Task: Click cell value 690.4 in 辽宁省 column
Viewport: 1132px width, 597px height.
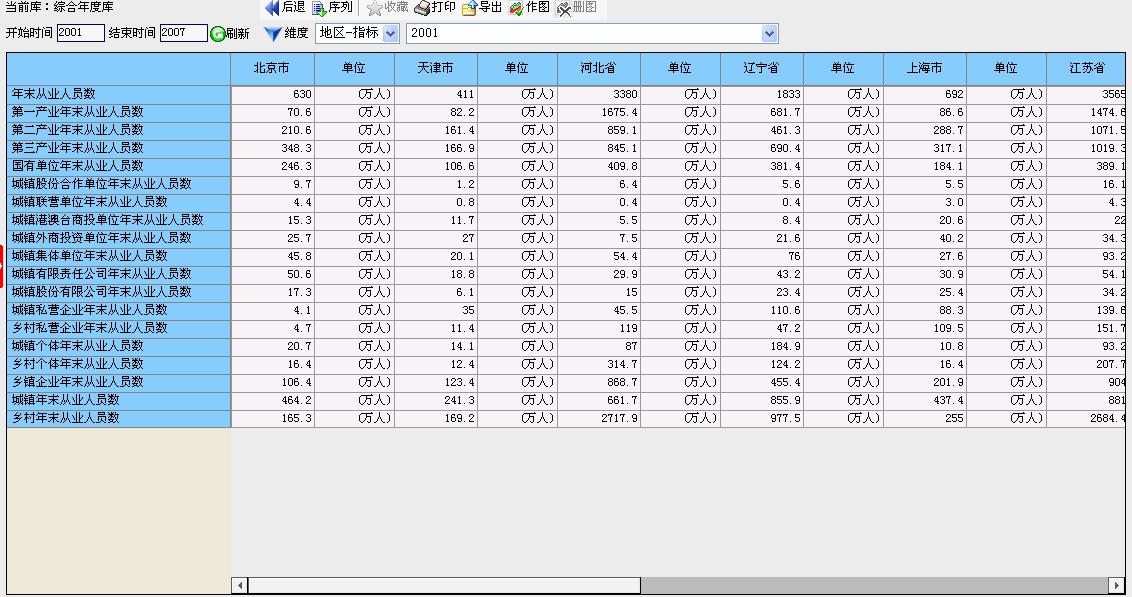Action: click(x=762, y=149)
